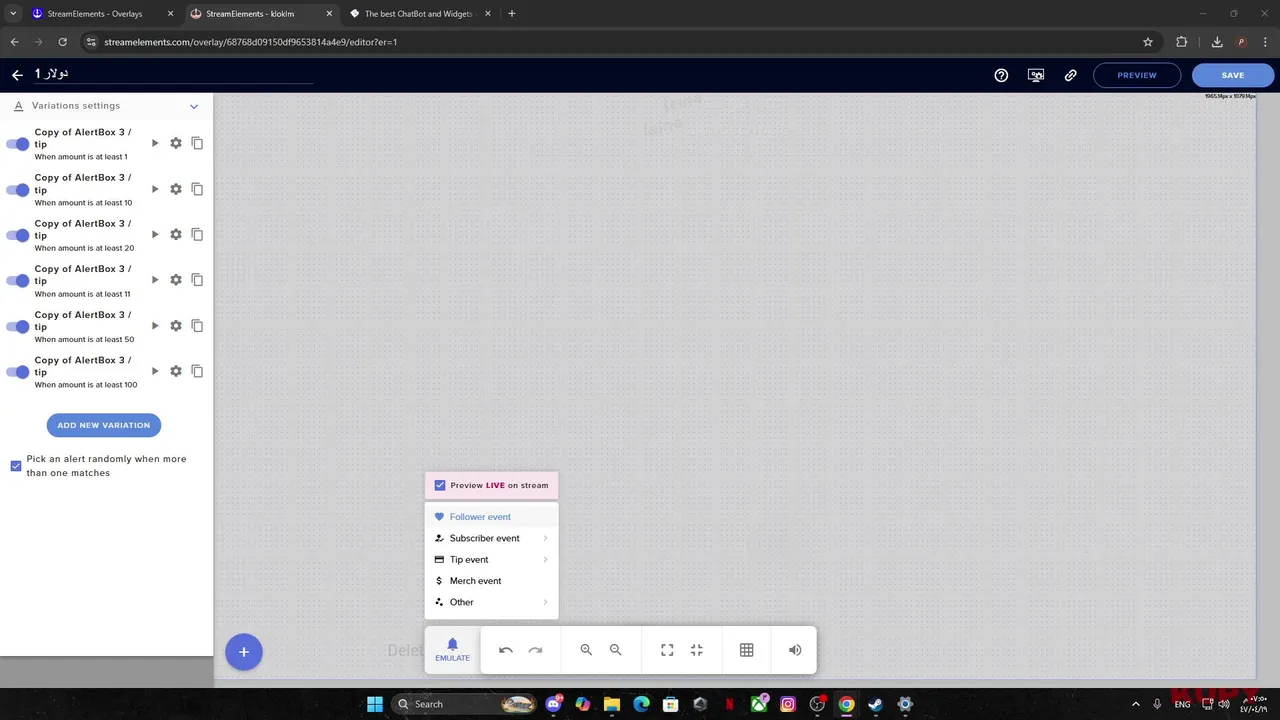The image size is (1280, 720).
Task: Duplicate the 'at least 10' variation
Action: pos(197,189)
